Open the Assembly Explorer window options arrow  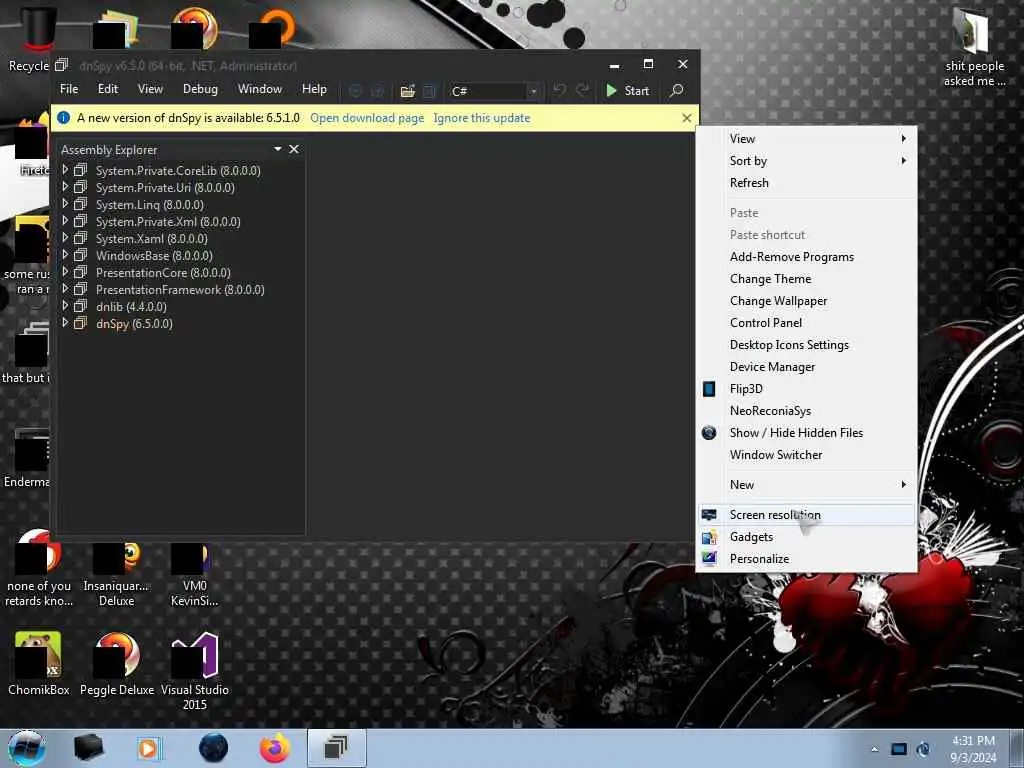pyautogui.click(x=278, y=150)
